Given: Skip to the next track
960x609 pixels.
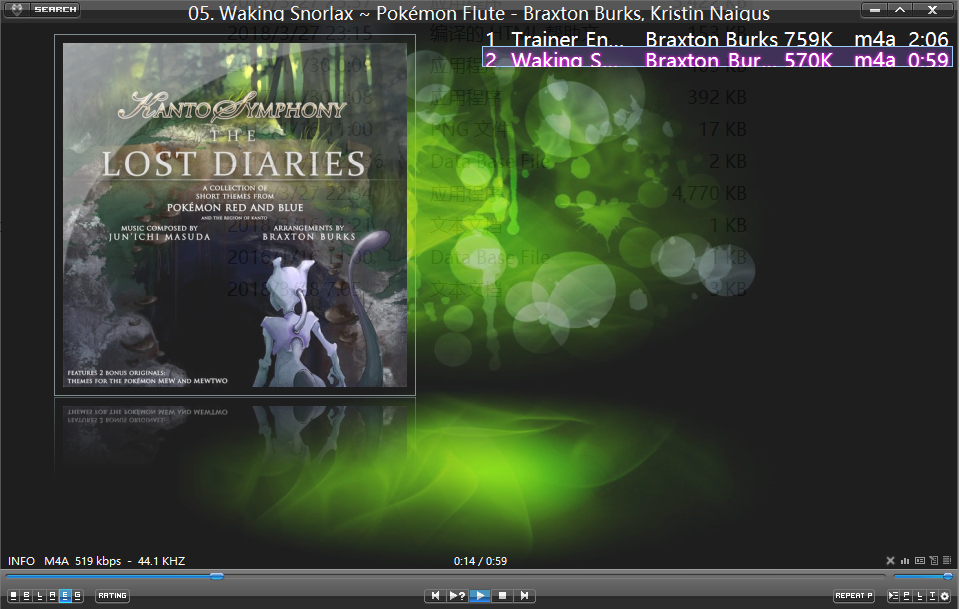Looking at the screenshot, I should click(x=525, y=596).
